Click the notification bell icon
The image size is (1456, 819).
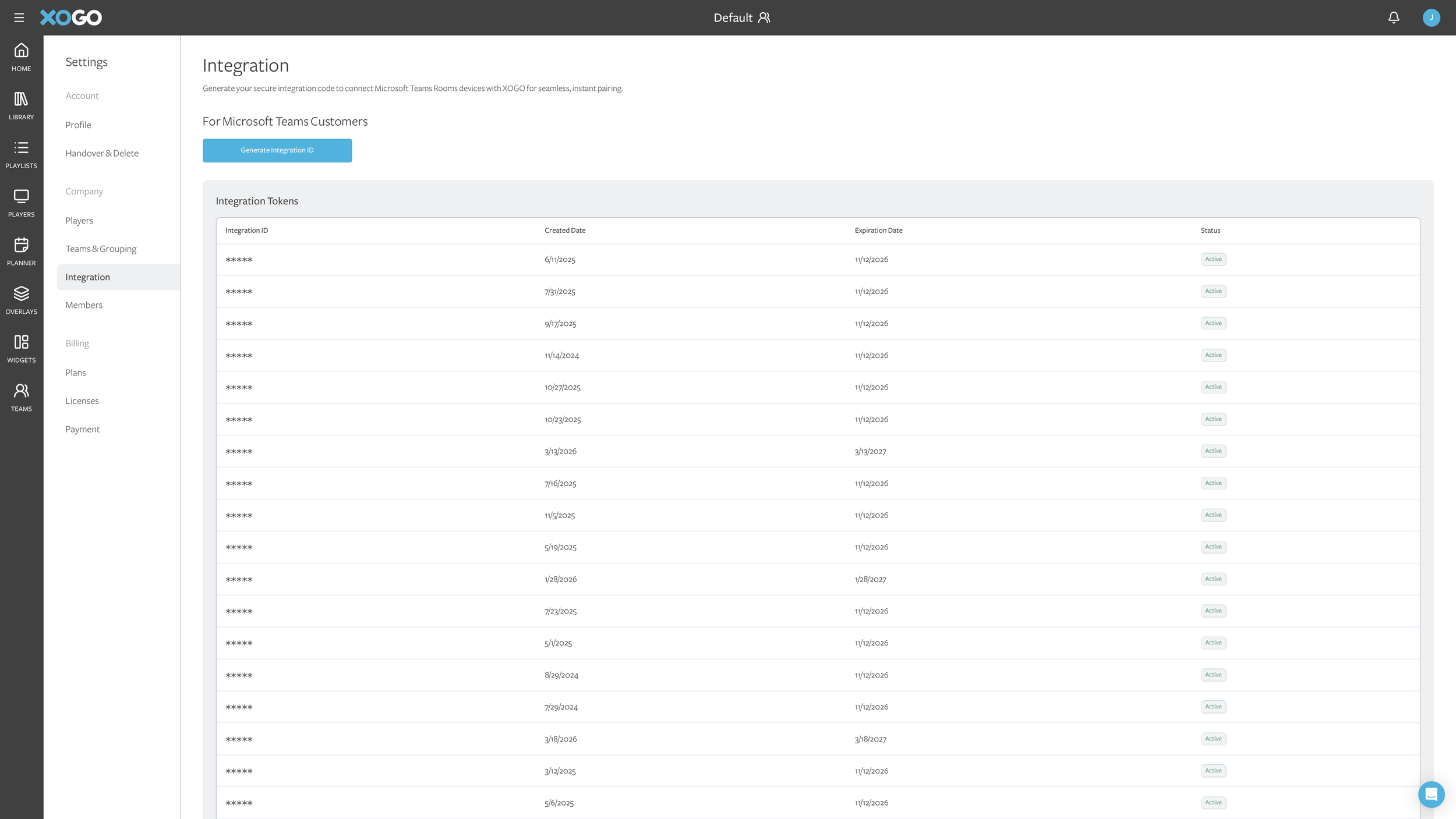pos(1393,17)
